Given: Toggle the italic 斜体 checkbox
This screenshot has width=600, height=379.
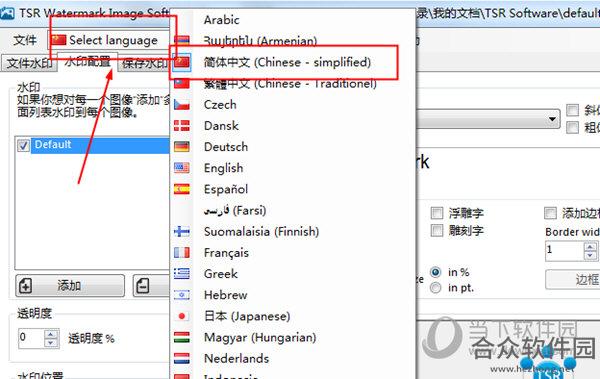Looking at the screenshot, I should pyautogui.click(x=572, y=111).
